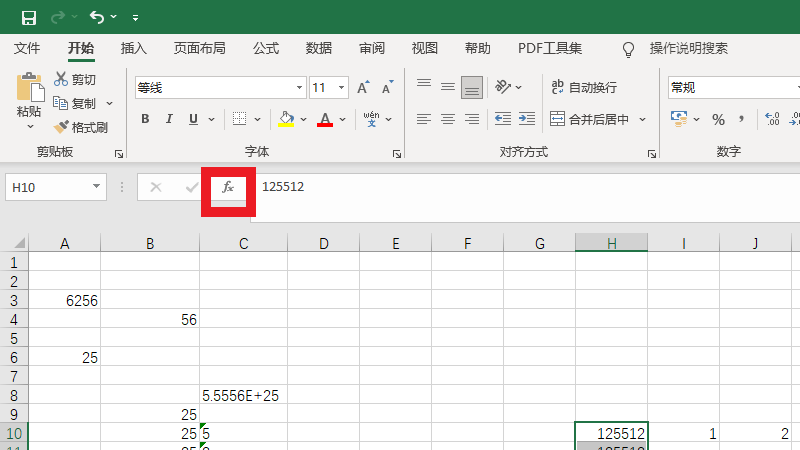Decrease font size with small A
This screenshot has height=450, width=800.
click(388, 87)
